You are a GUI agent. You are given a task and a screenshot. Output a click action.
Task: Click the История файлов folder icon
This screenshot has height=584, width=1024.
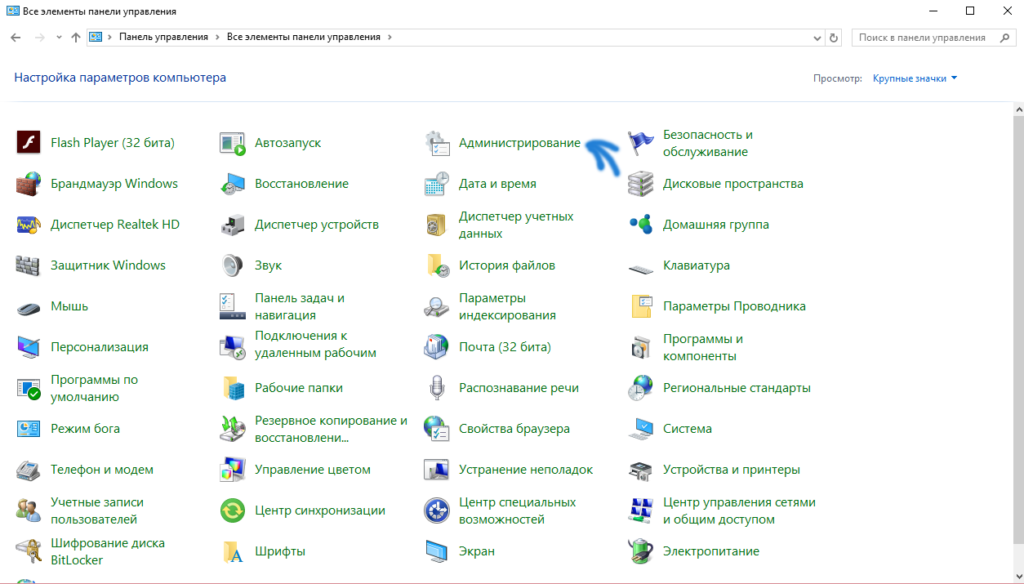coord(437,265)
